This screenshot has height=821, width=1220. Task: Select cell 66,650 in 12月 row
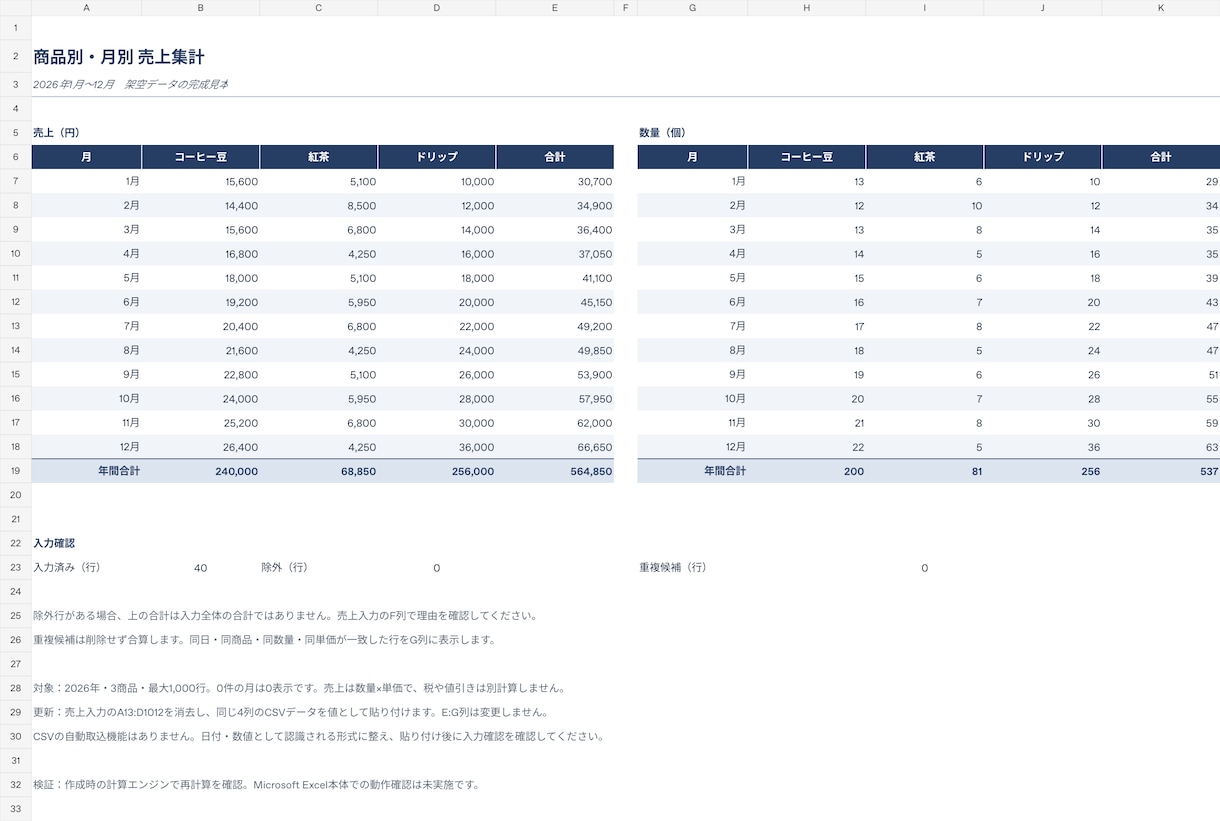(x=555, y=447)
